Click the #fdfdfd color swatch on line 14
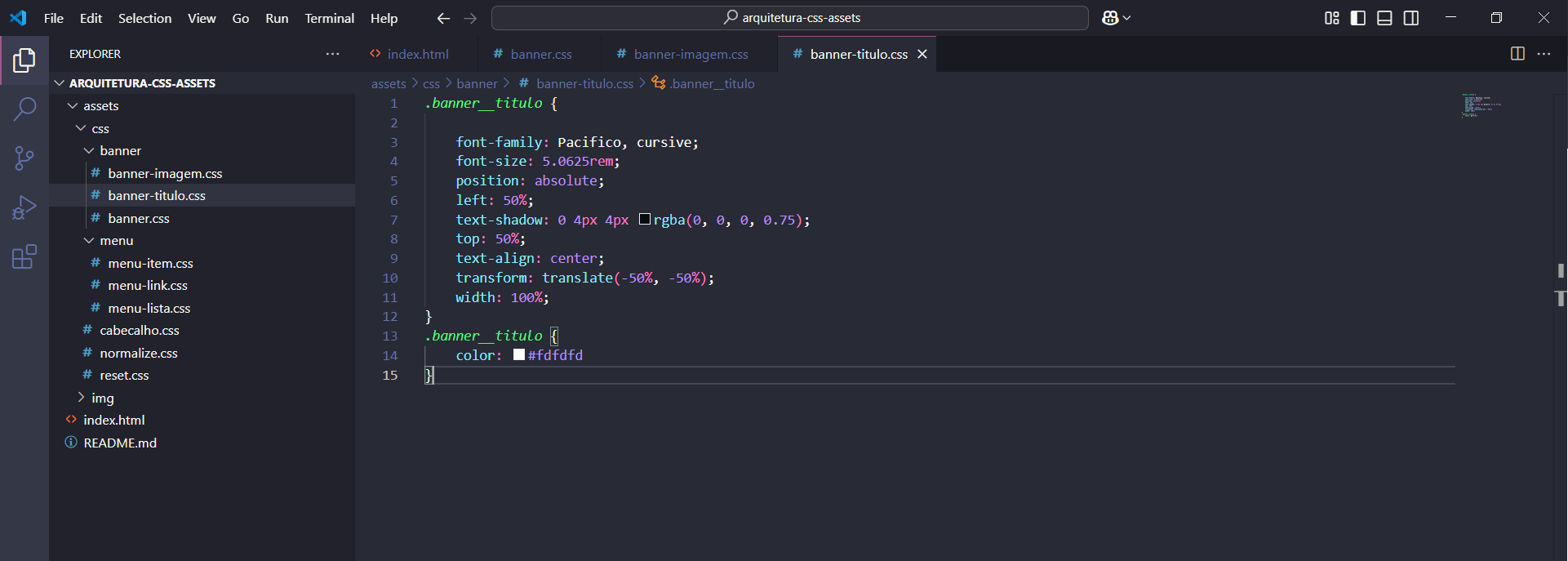The image size is (1568, 561). coord(519,354)
